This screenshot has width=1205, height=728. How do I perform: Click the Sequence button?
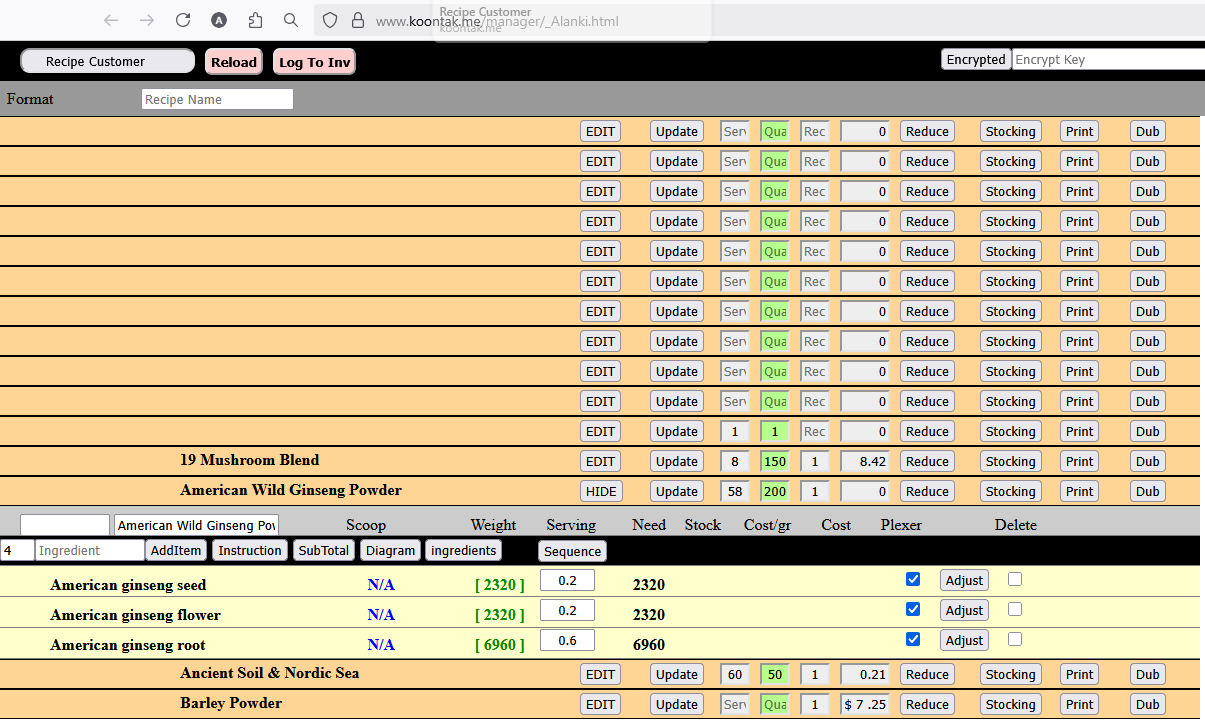pos(572,551)
